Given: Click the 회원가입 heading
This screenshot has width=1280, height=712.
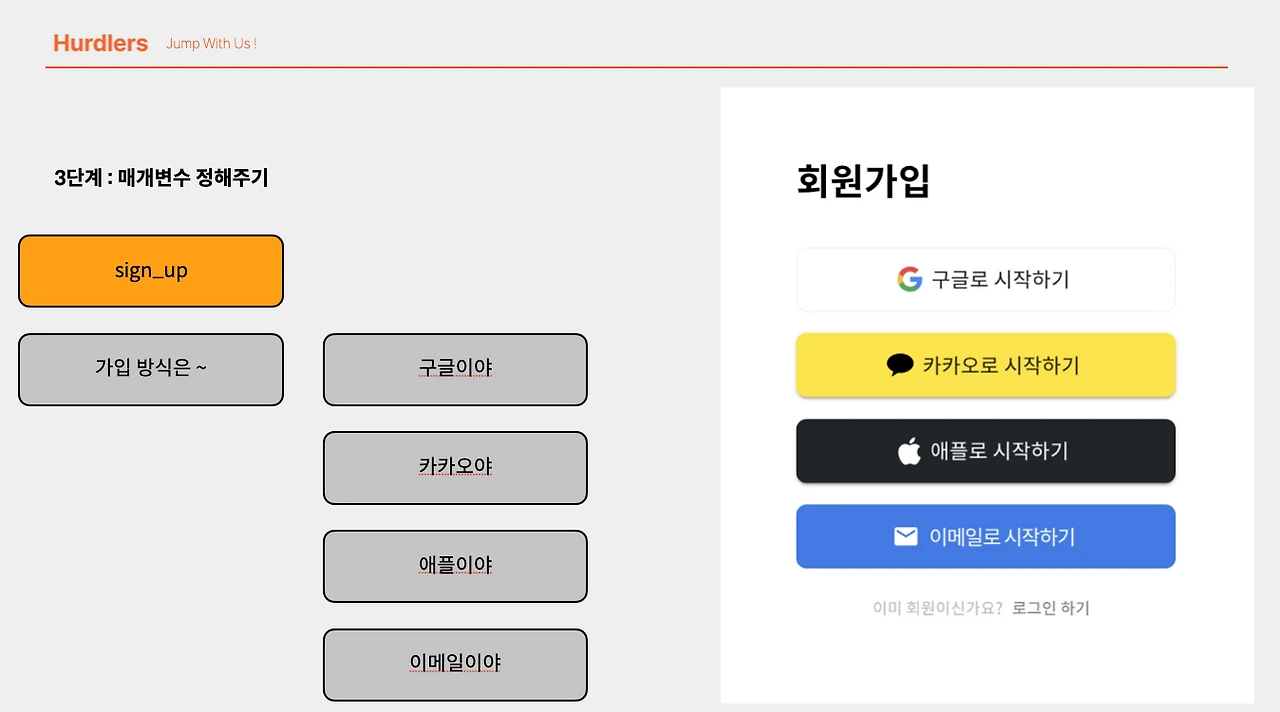Looking at the screenshot, I should [x=863, y=181].
